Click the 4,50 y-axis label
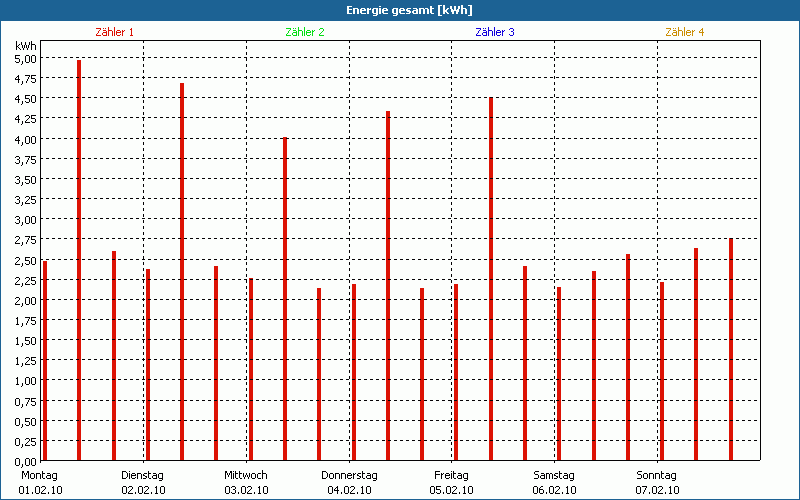 pos(24,99)
